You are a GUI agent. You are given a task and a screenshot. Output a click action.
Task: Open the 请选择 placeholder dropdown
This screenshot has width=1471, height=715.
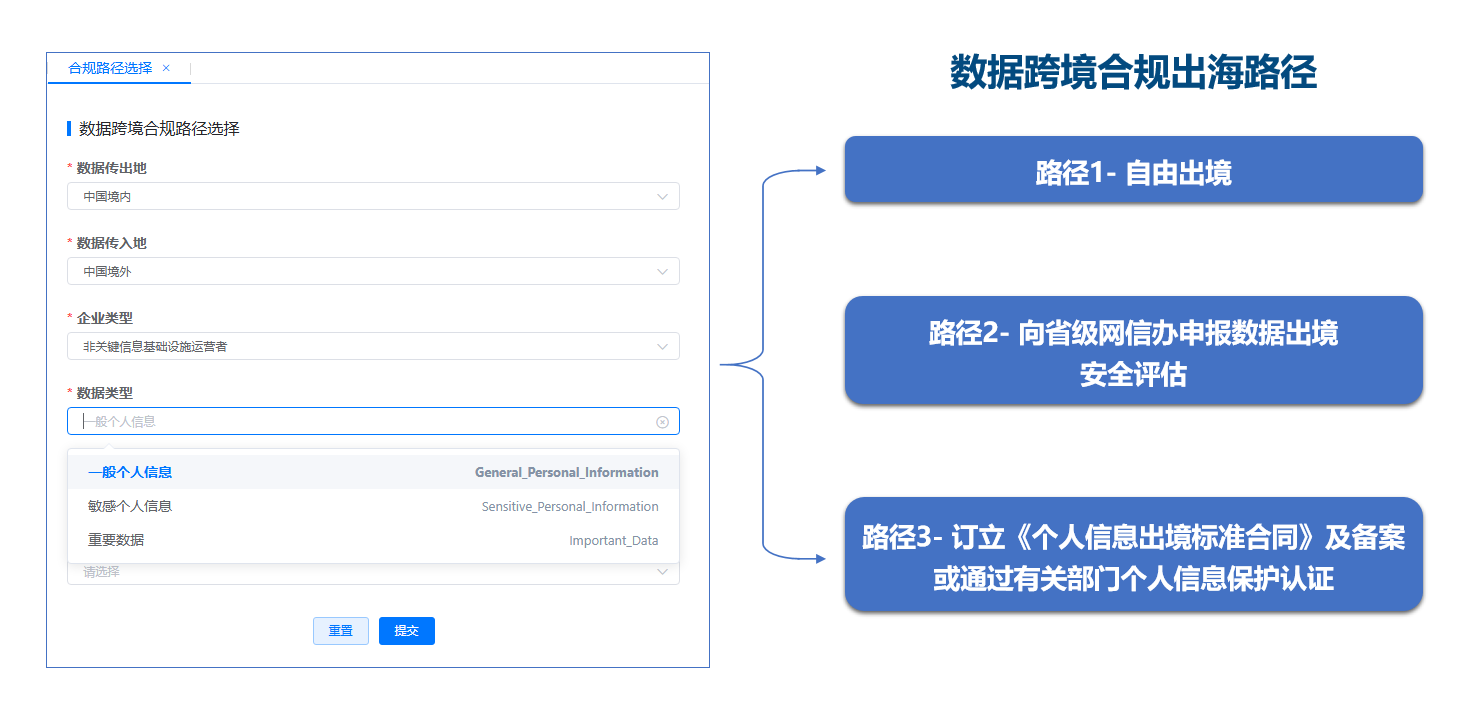click(x=360, y=572)
